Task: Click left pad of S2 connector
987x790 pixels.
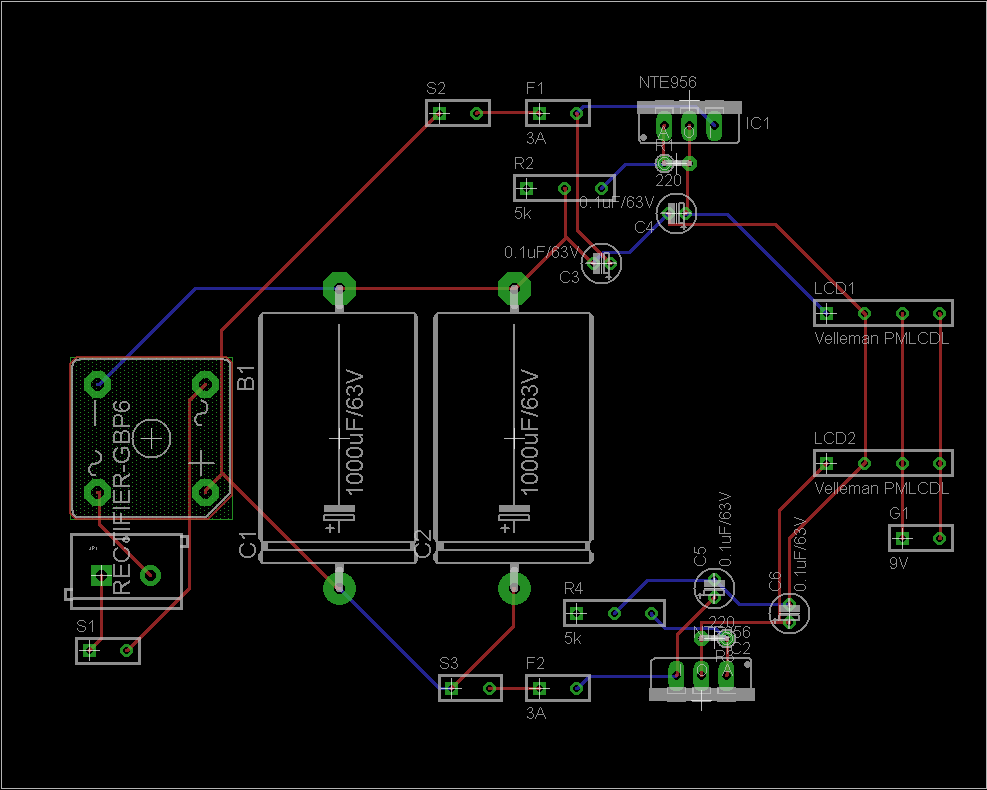Action: pyautogui.click(x=438, y=114)
